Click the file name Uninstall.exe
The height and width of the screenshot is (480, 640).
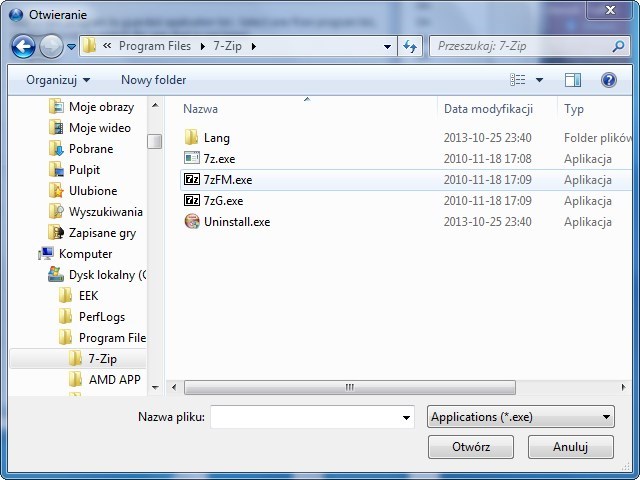coord(237,222)
